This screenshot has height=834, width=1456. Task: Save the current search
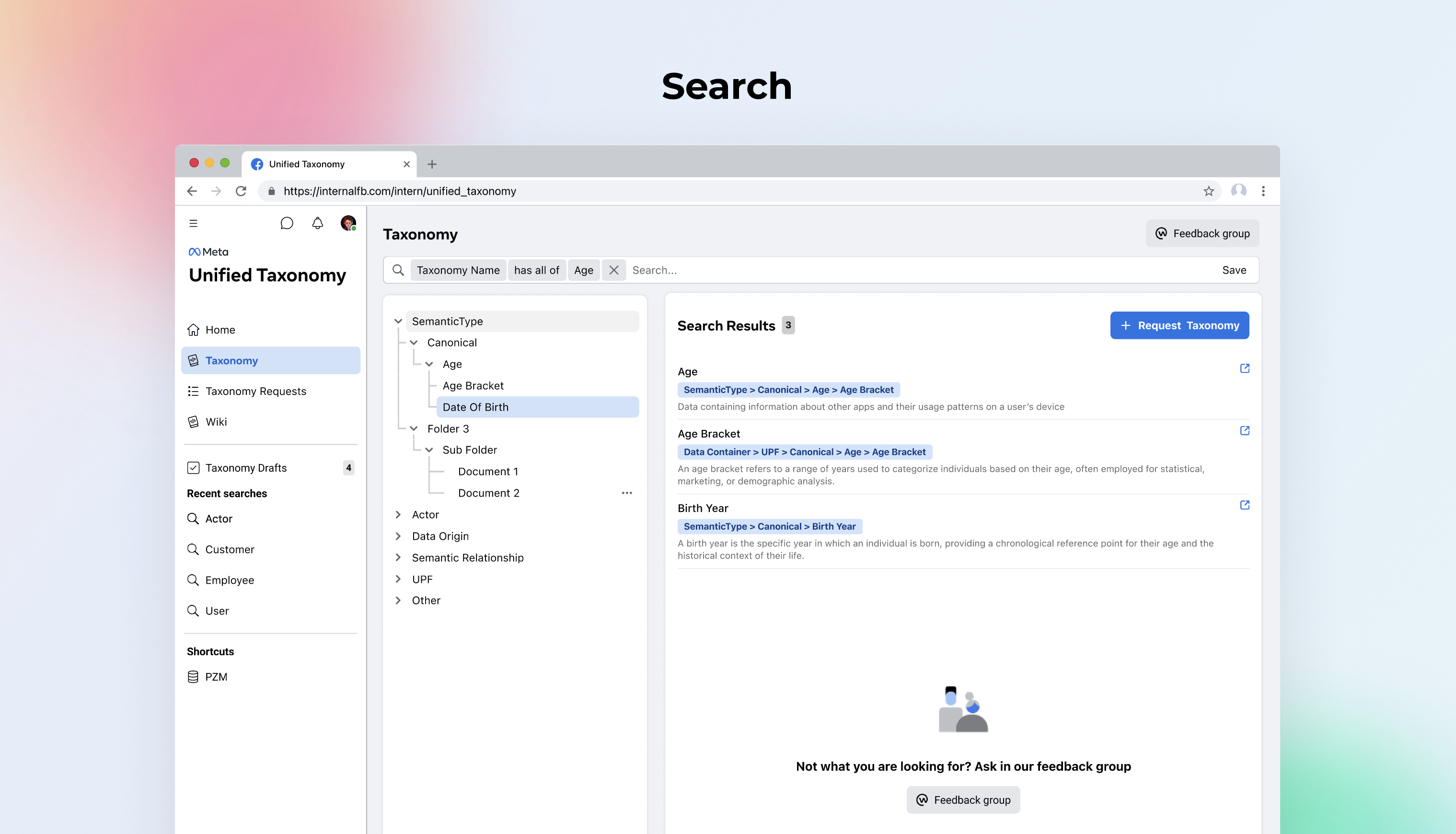tap(1234, 270)
